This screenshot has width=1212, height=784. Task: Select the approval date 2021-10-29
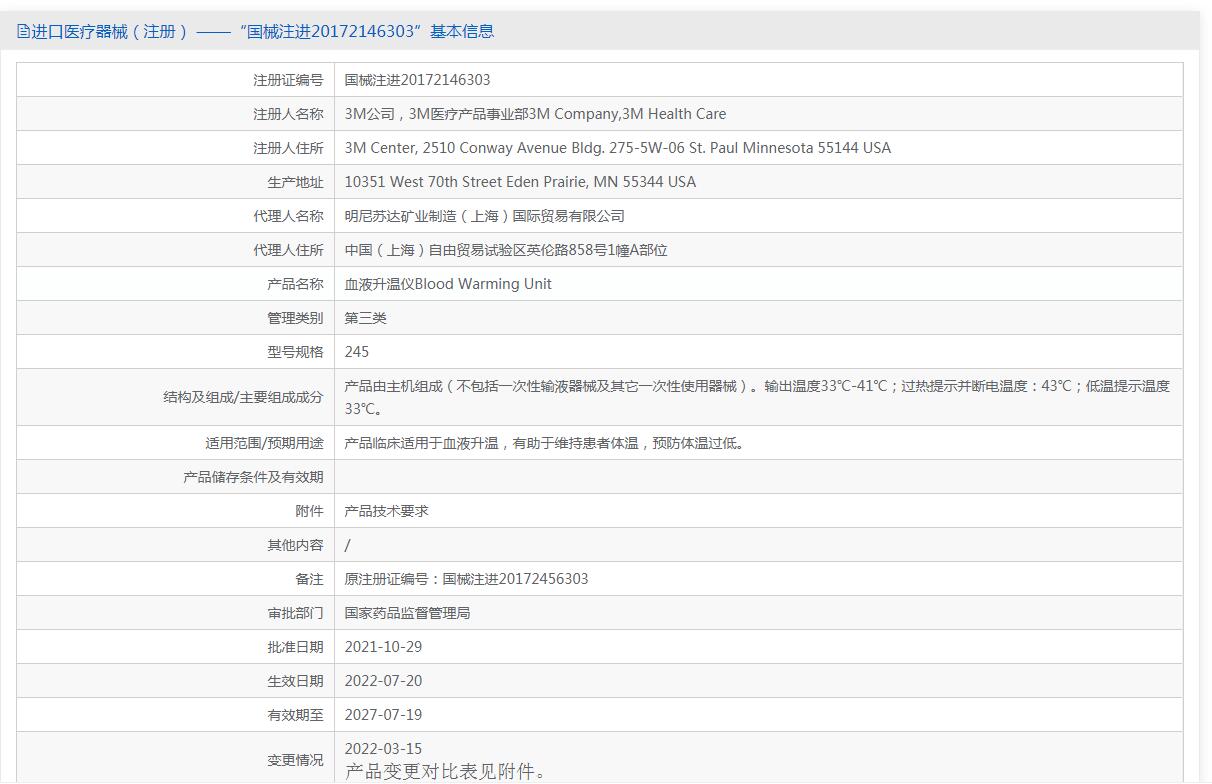point(384,647)
